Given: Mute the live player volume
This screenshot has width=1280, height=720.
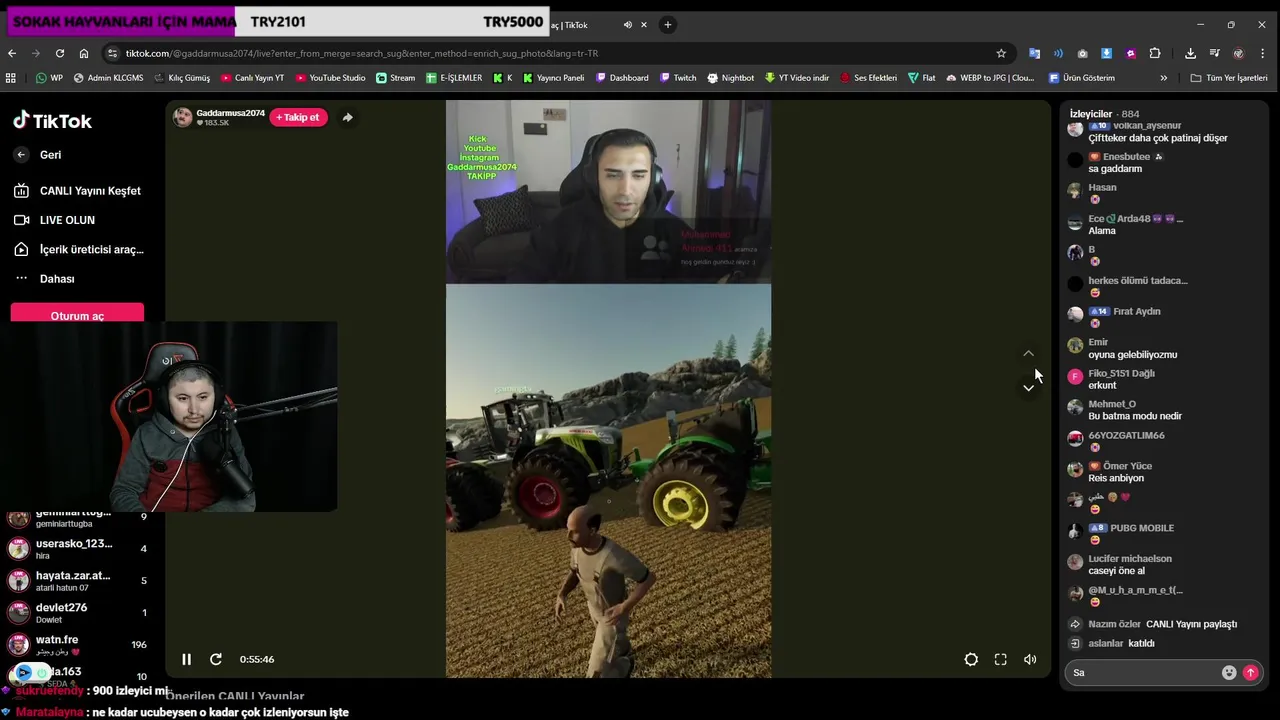Looking at the screenshot, I should 1030,659.
